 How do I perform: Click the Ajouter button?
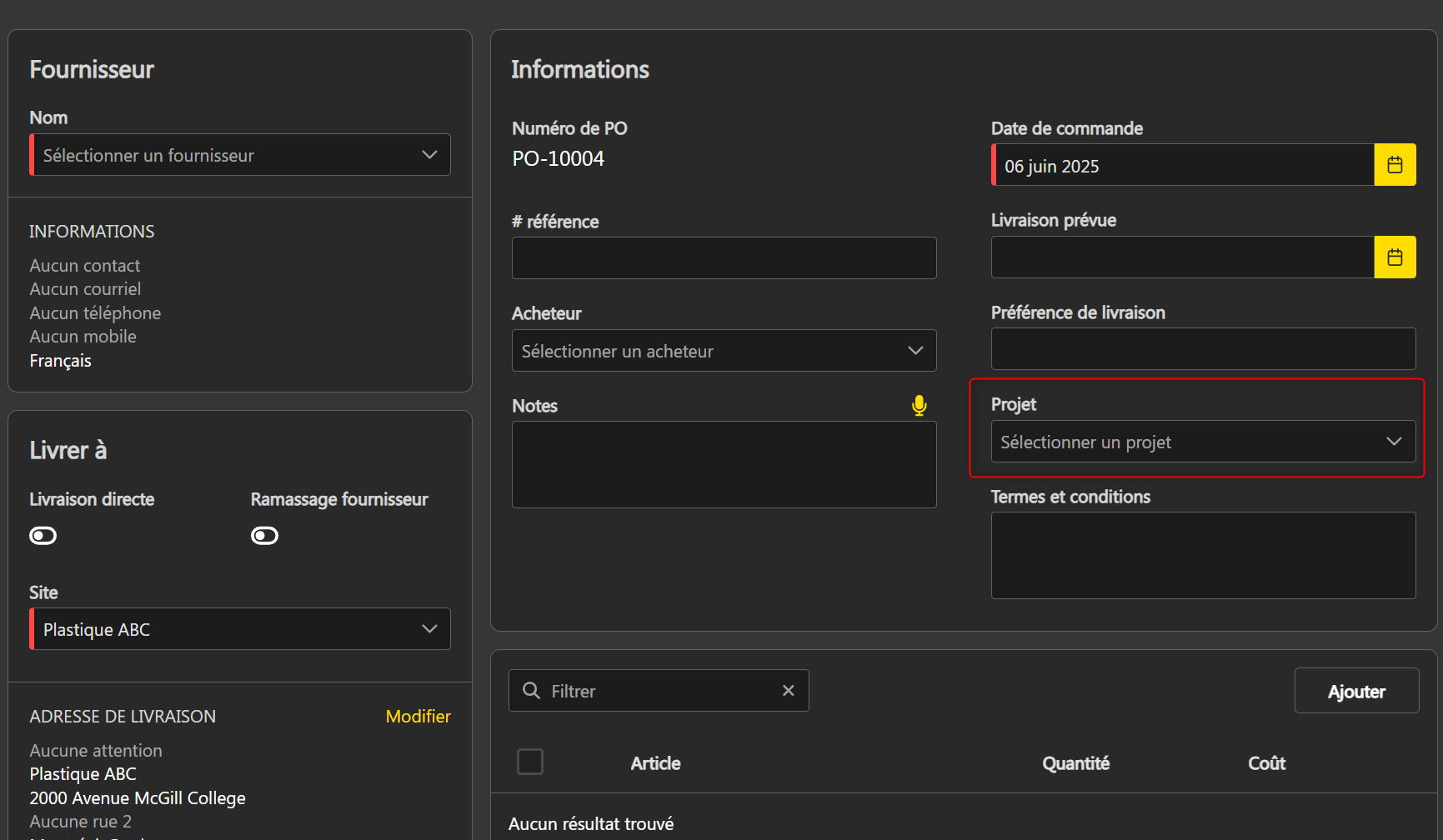pyautogui.click(x=1356, y=691)
